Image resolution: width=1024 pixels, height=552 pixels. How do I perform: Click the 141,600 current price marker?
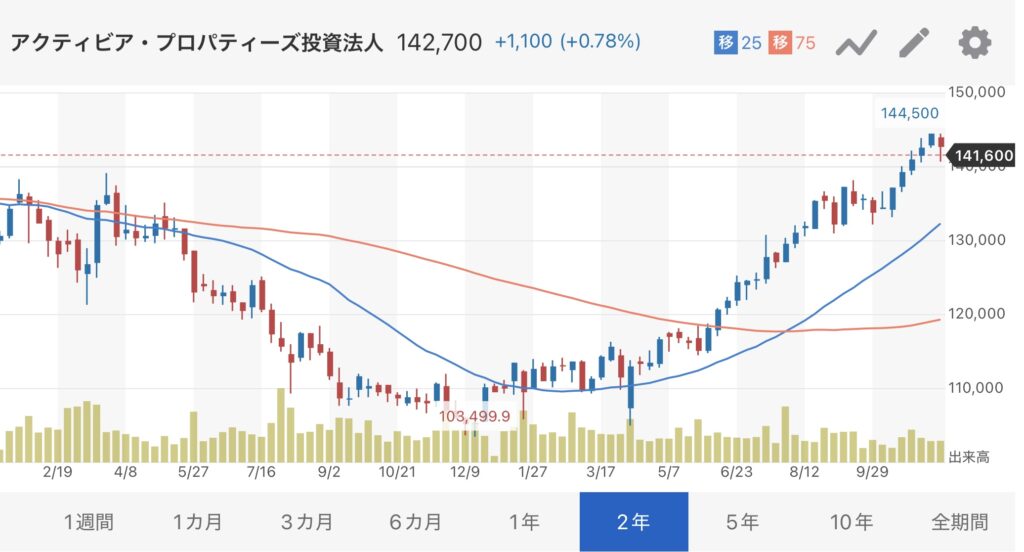coord(985,155)
